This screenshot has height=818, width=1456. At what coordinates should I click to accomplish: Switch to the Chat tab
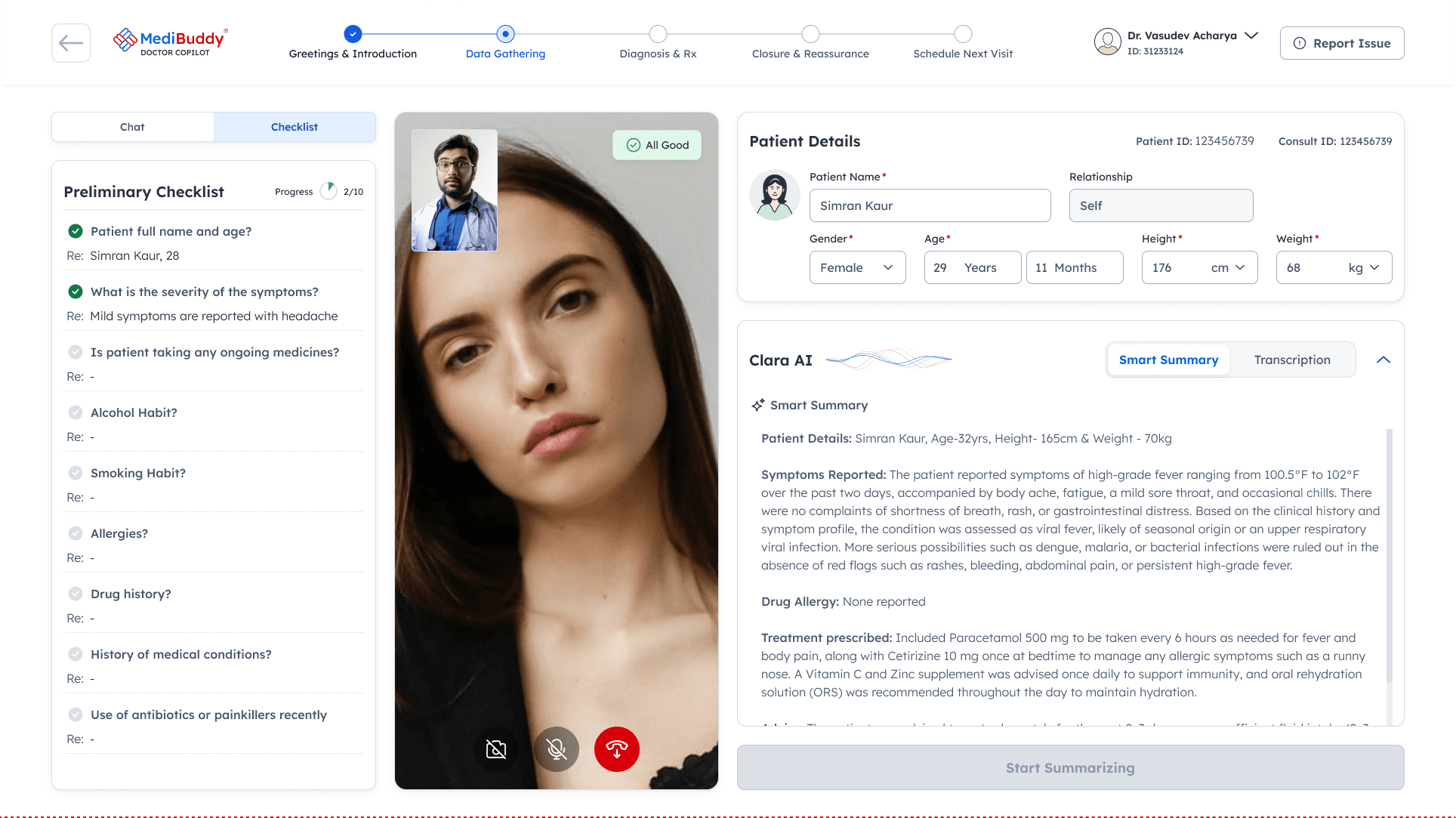click(132, 127)
